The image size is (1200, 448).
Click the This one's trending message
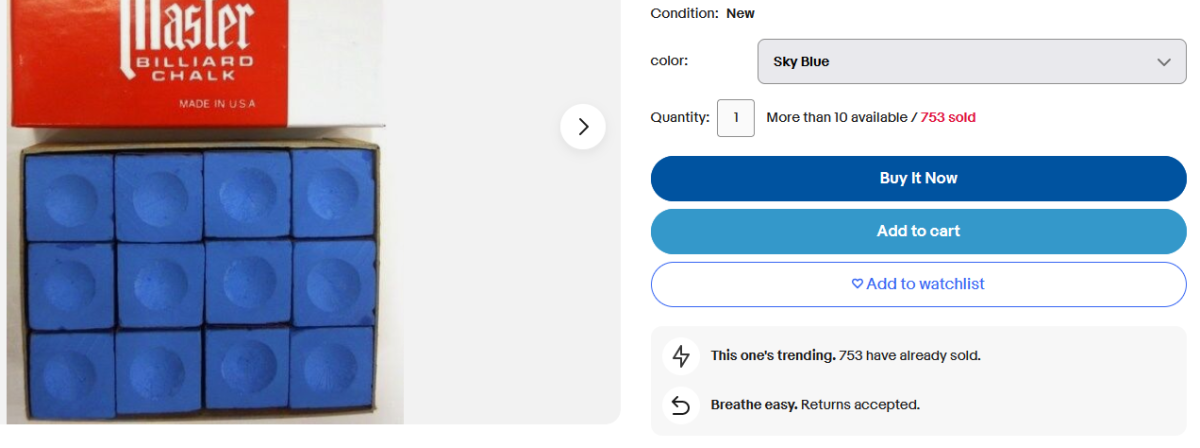click(x=845, y=356)
